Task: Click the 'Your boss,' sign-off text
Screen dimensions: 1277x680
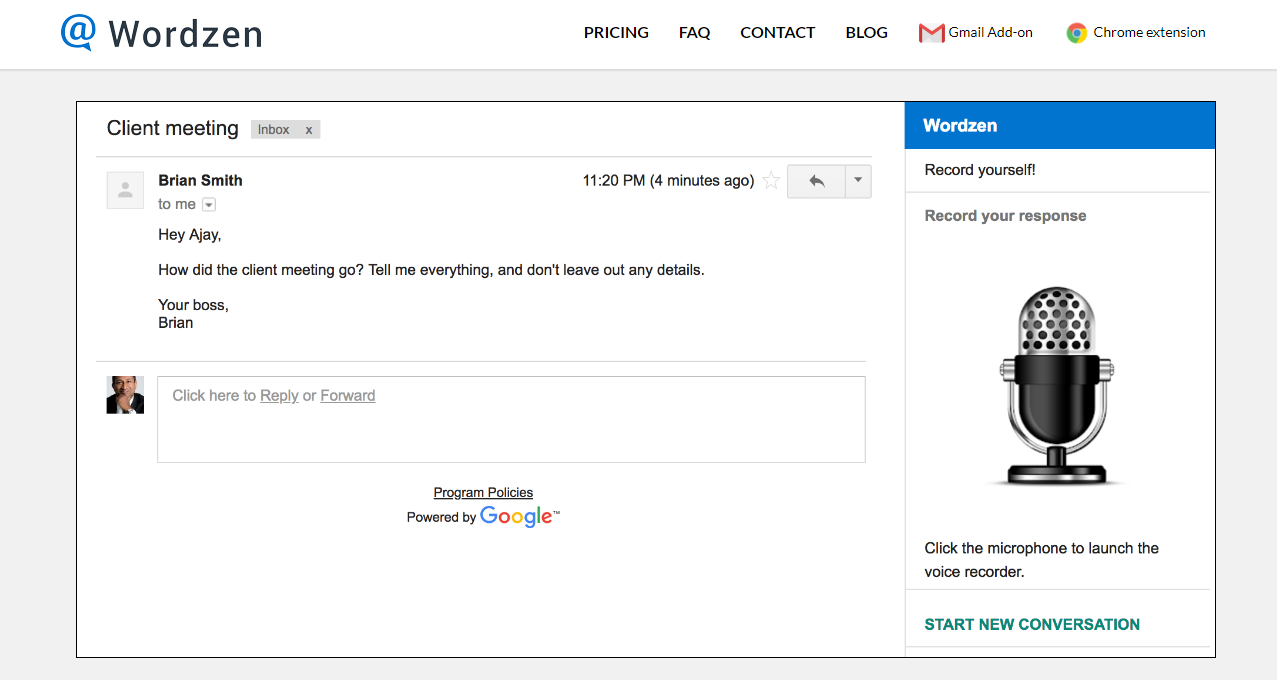Action: [193, 305]
